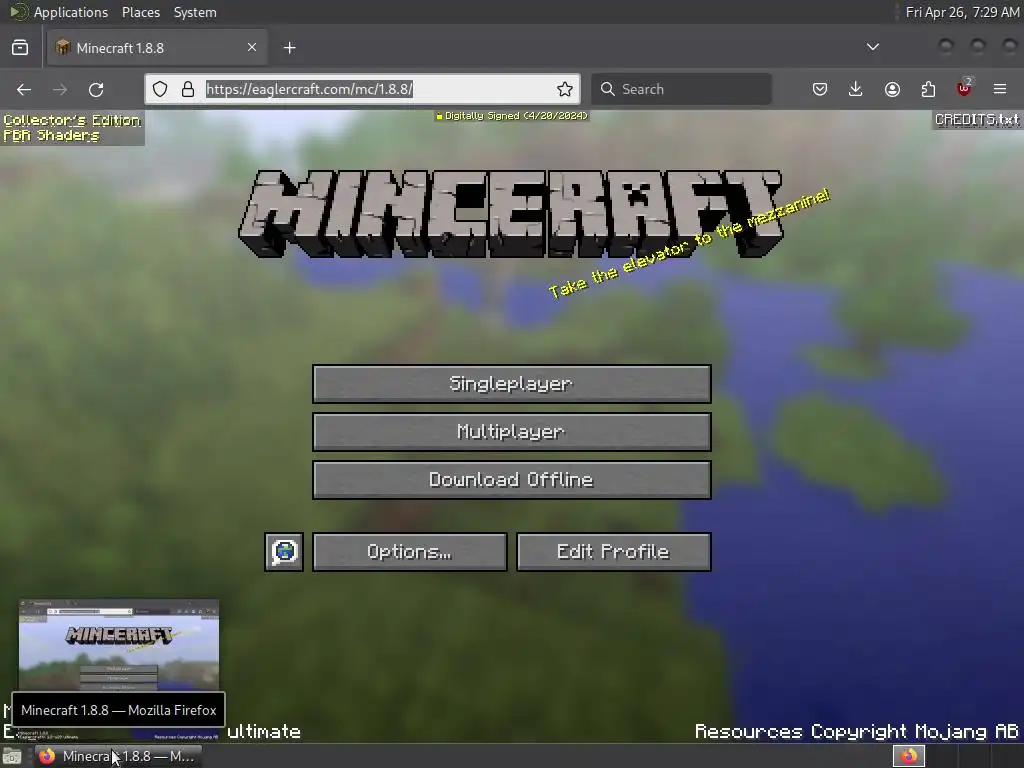Click the Download Offline button
The height and width of the screenshot is (768, 1024).
tap(512, 480)
